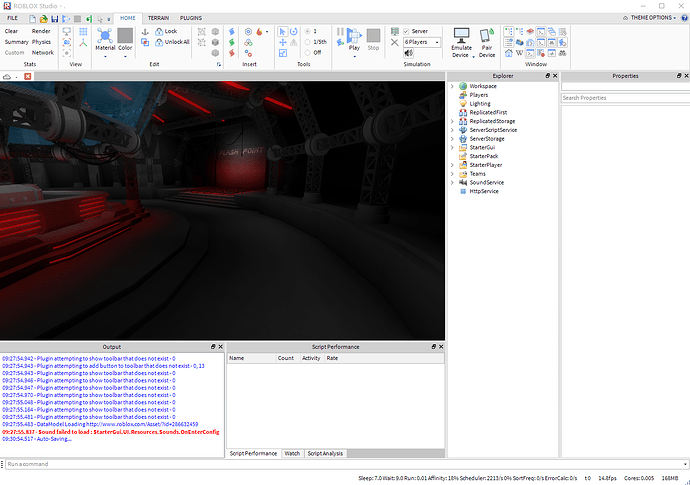Click the Unlock All icon

[x=159, y=42]
